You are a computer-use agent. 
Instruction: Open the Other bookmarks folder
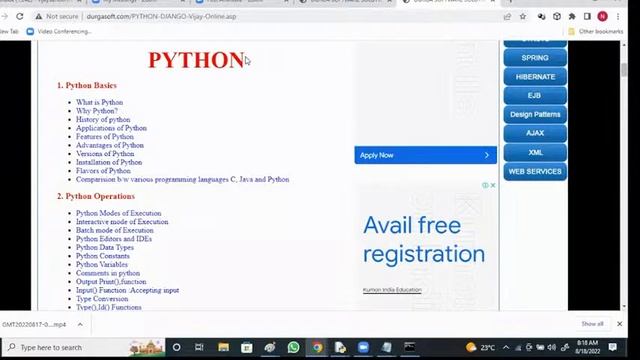click(596, 31)
